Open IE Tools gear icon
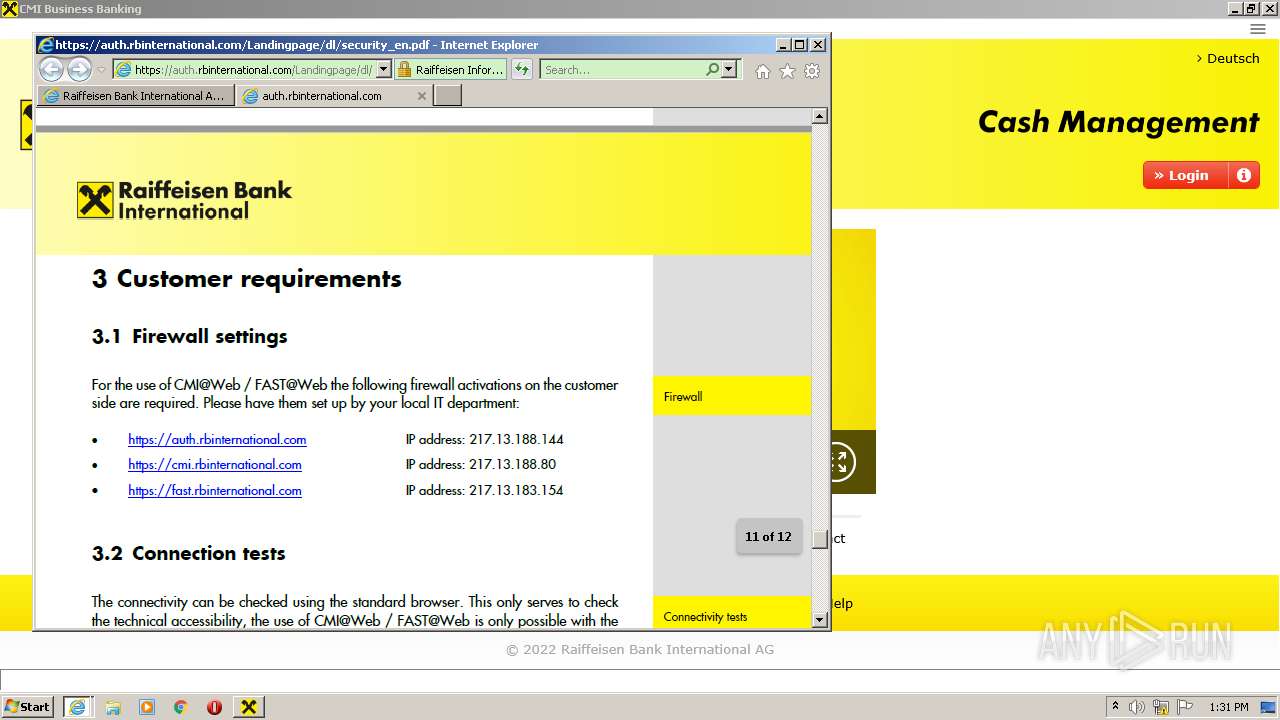The width and height of the screenshot is (1280, 720). pyautogui.click(x=812, y=71)
